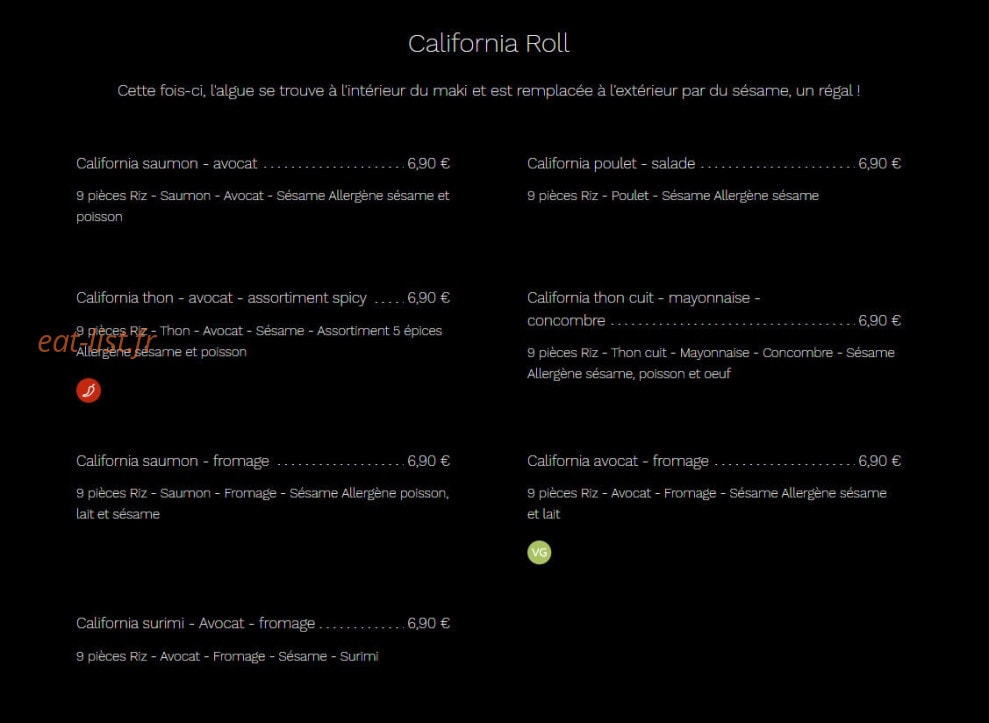Click price of California saumon - avocat
This screenshot has height=723, width=989.
pyautogui.click(x=428, y=163)
